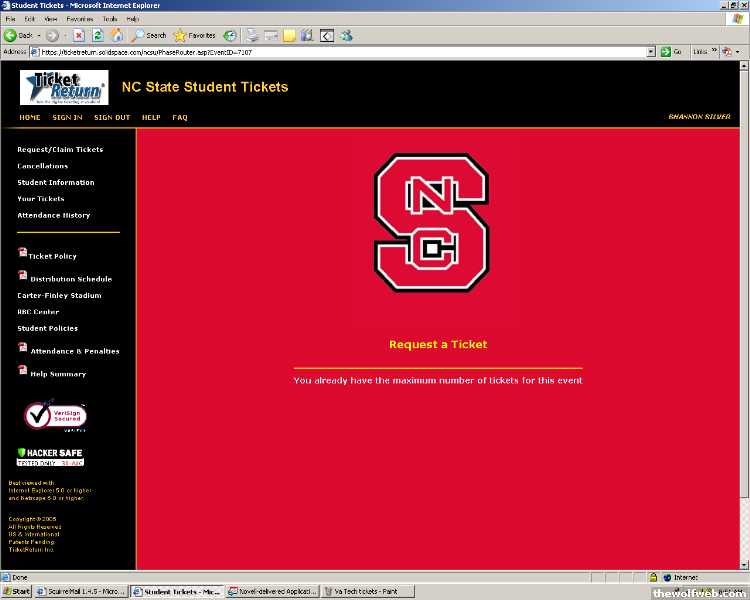Viewport: 750px width, 600px height.
Task: Open the Attendance History link
Action: (53, 215)
